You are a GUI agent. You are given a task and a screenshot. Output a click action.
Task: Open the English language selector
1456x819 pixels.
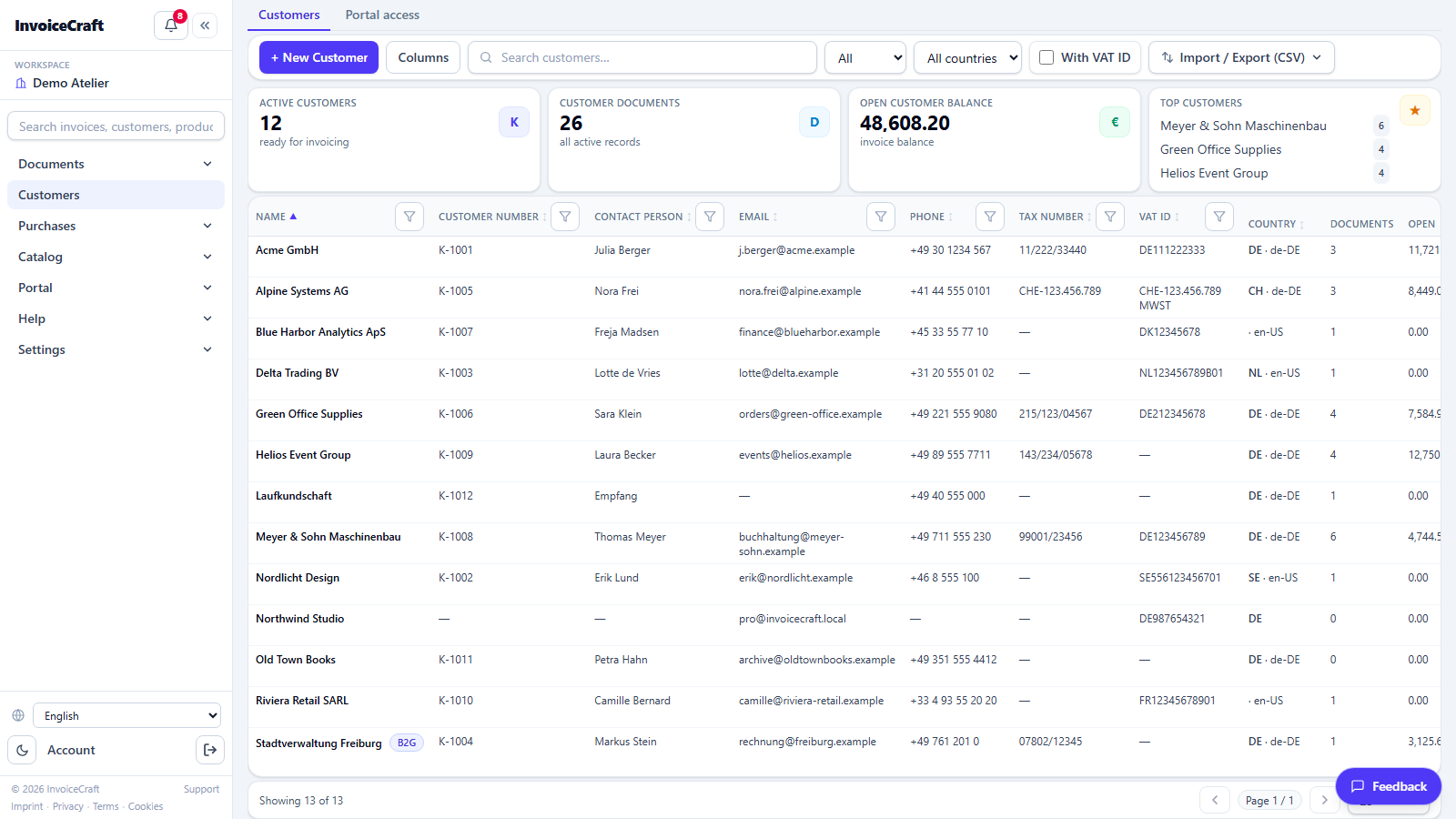(126, 715)
